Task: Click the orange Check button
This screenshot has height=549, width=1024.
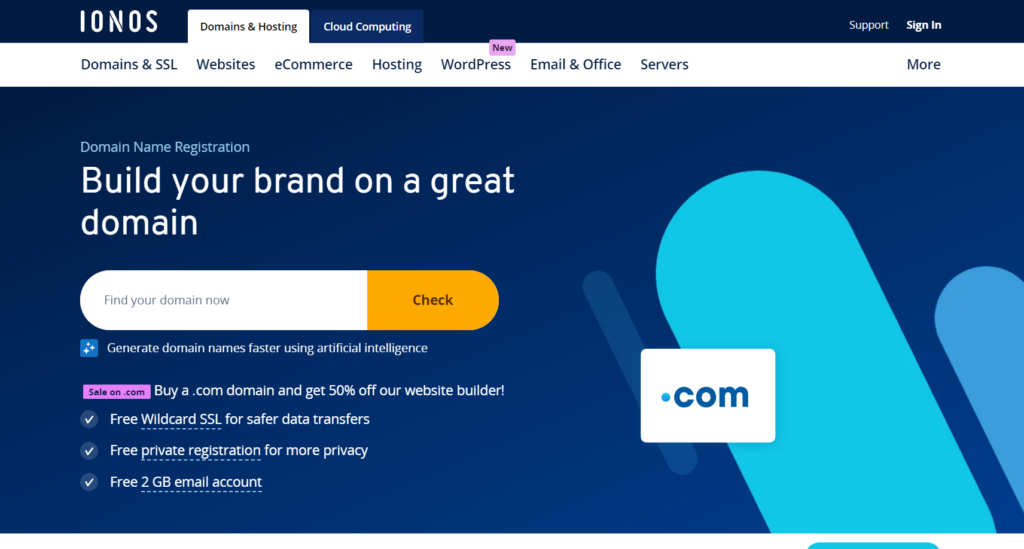Action: [x=433, y=300]
